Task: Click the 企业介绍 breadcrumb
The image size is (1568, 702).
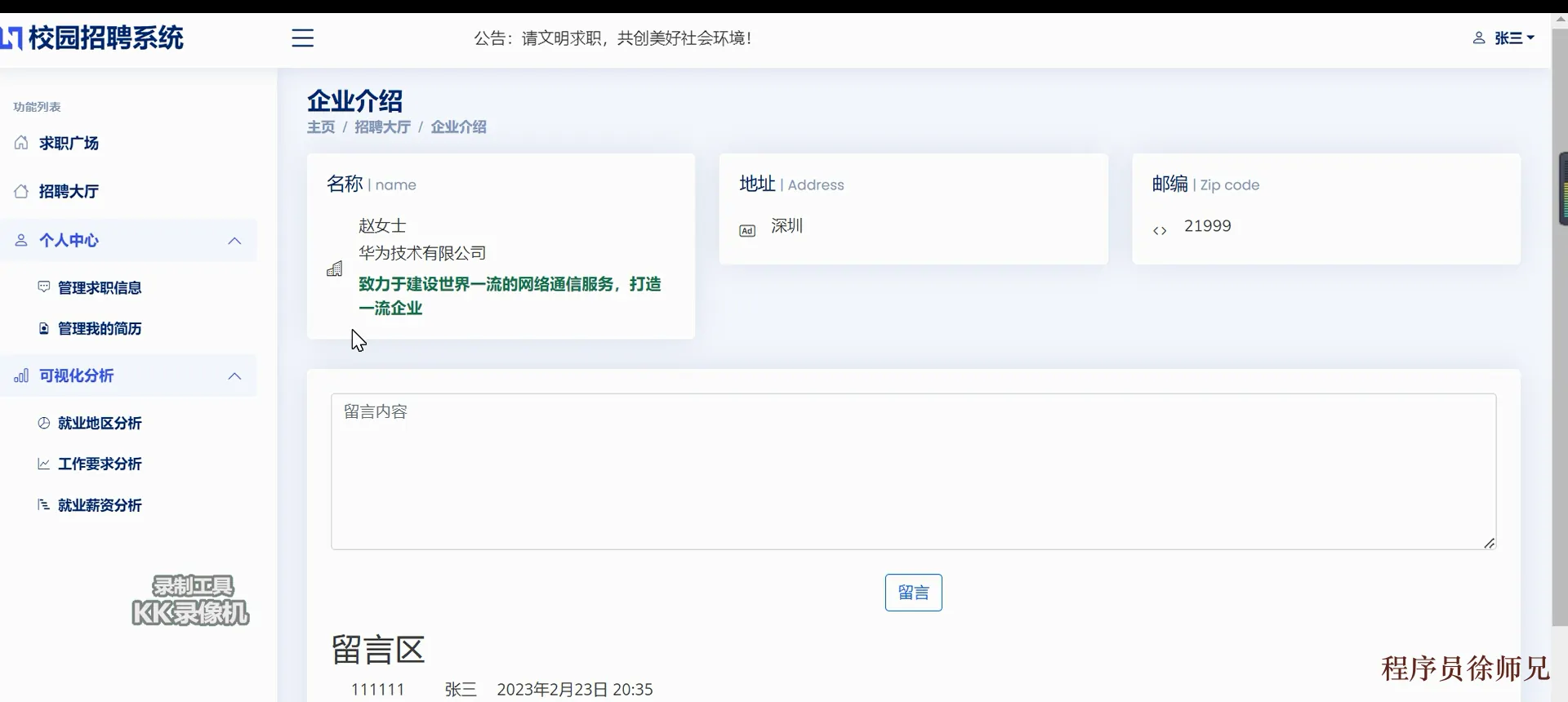Action: [458, 127]
